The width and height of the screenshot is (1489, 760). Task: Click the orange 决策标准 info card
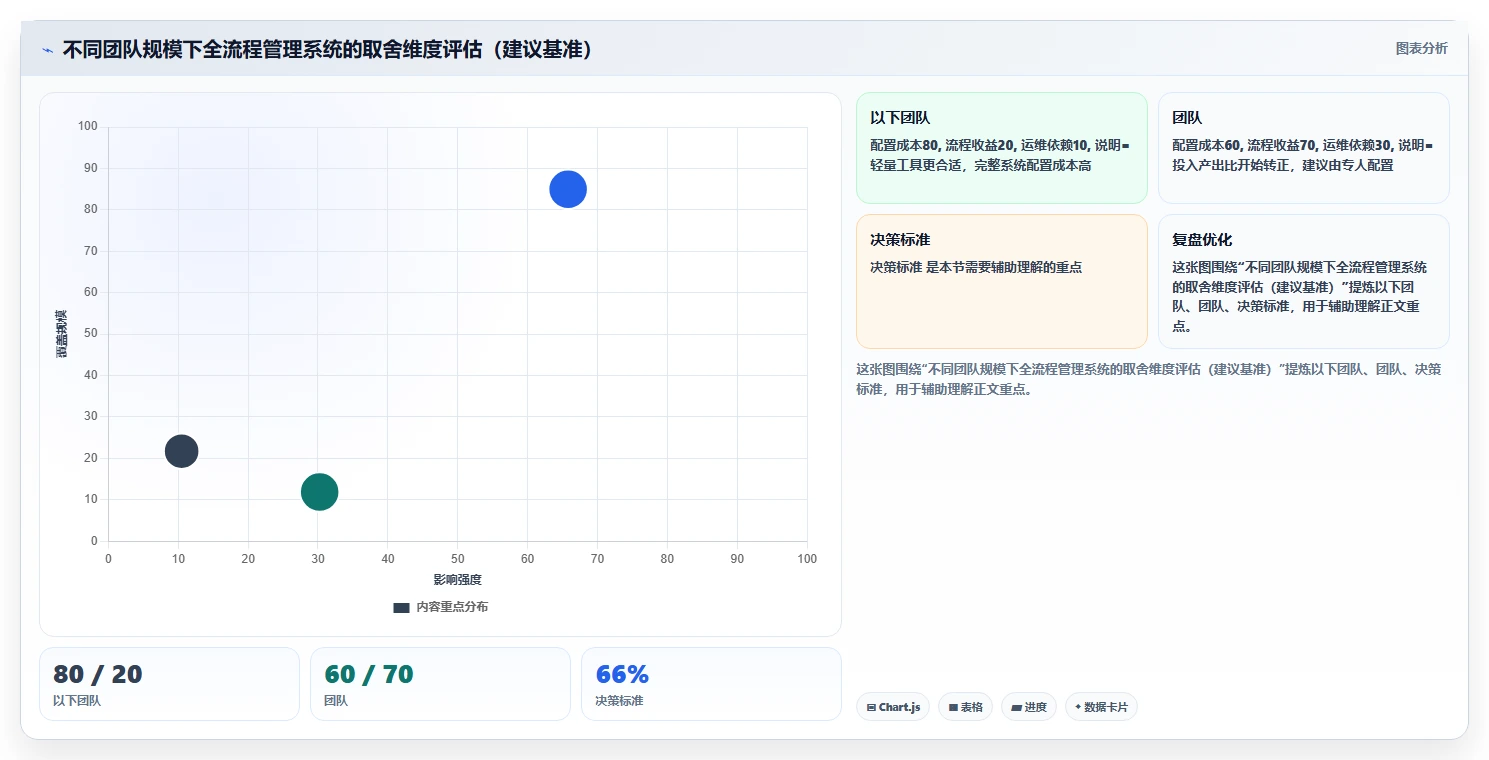tap(1001, 281)
